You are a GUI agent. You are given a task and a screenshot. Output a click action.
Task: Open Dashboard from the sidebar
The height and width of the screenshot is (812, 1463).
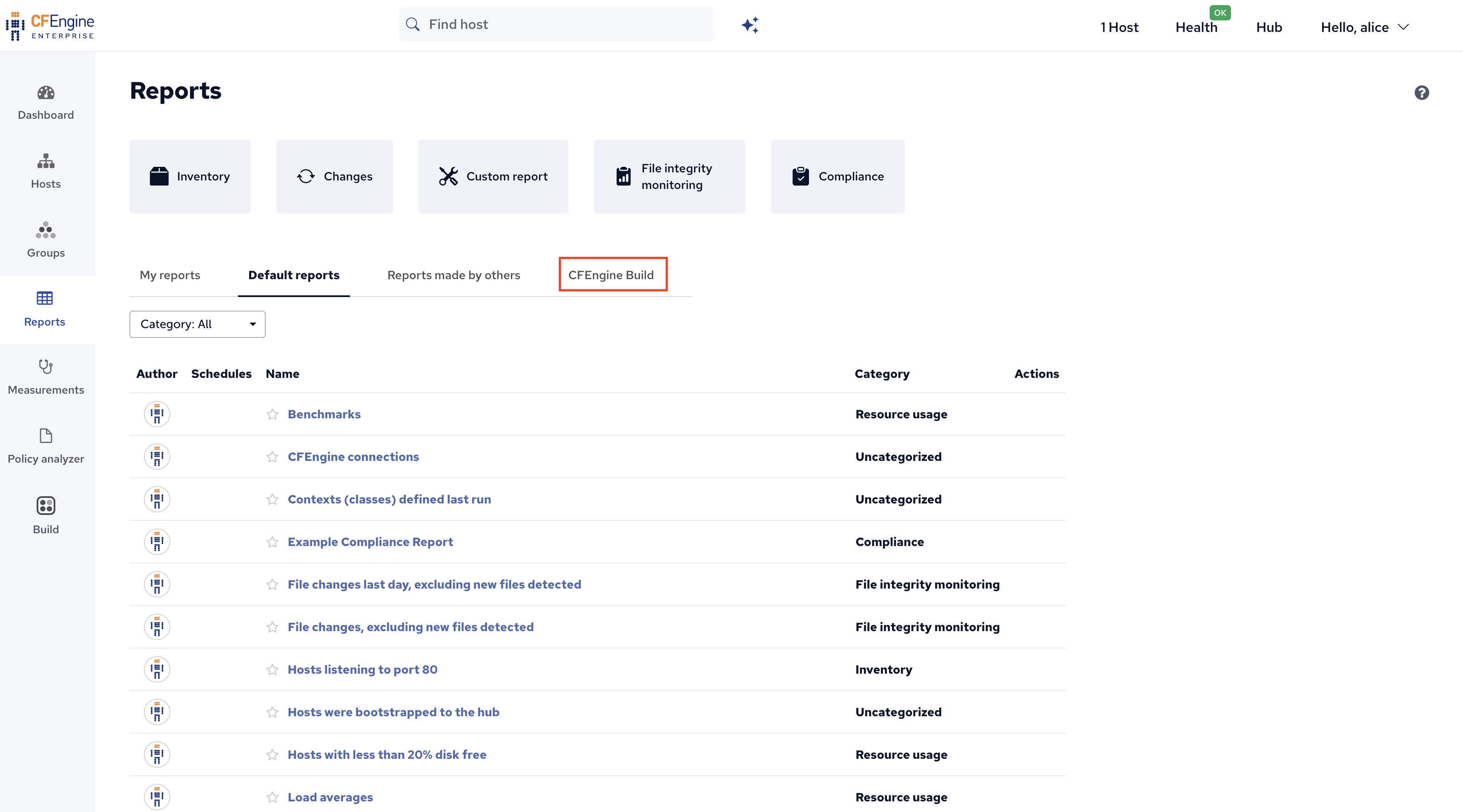pos(46,103)
